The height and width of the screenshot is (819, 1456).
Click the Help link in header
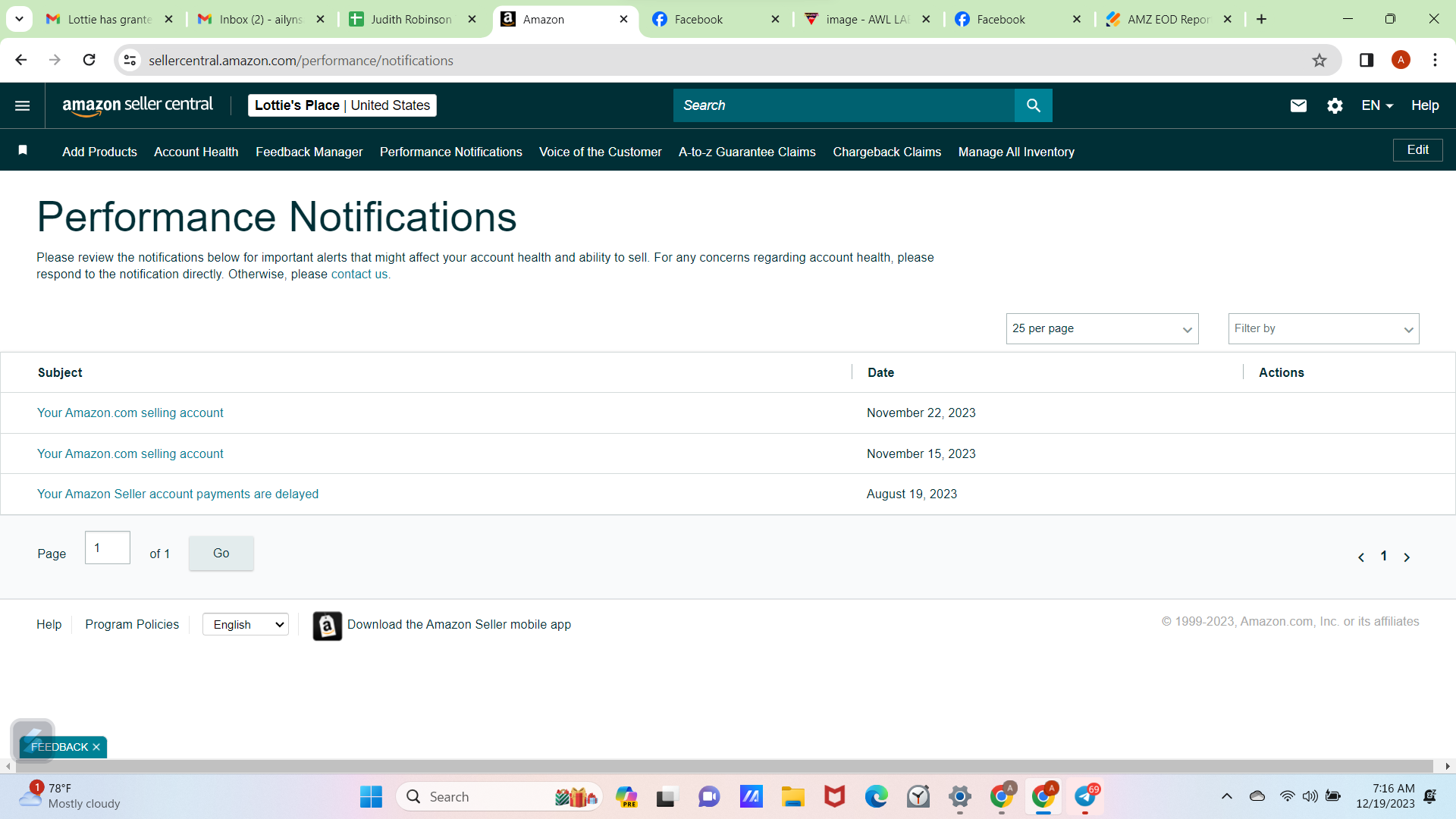1425,105
